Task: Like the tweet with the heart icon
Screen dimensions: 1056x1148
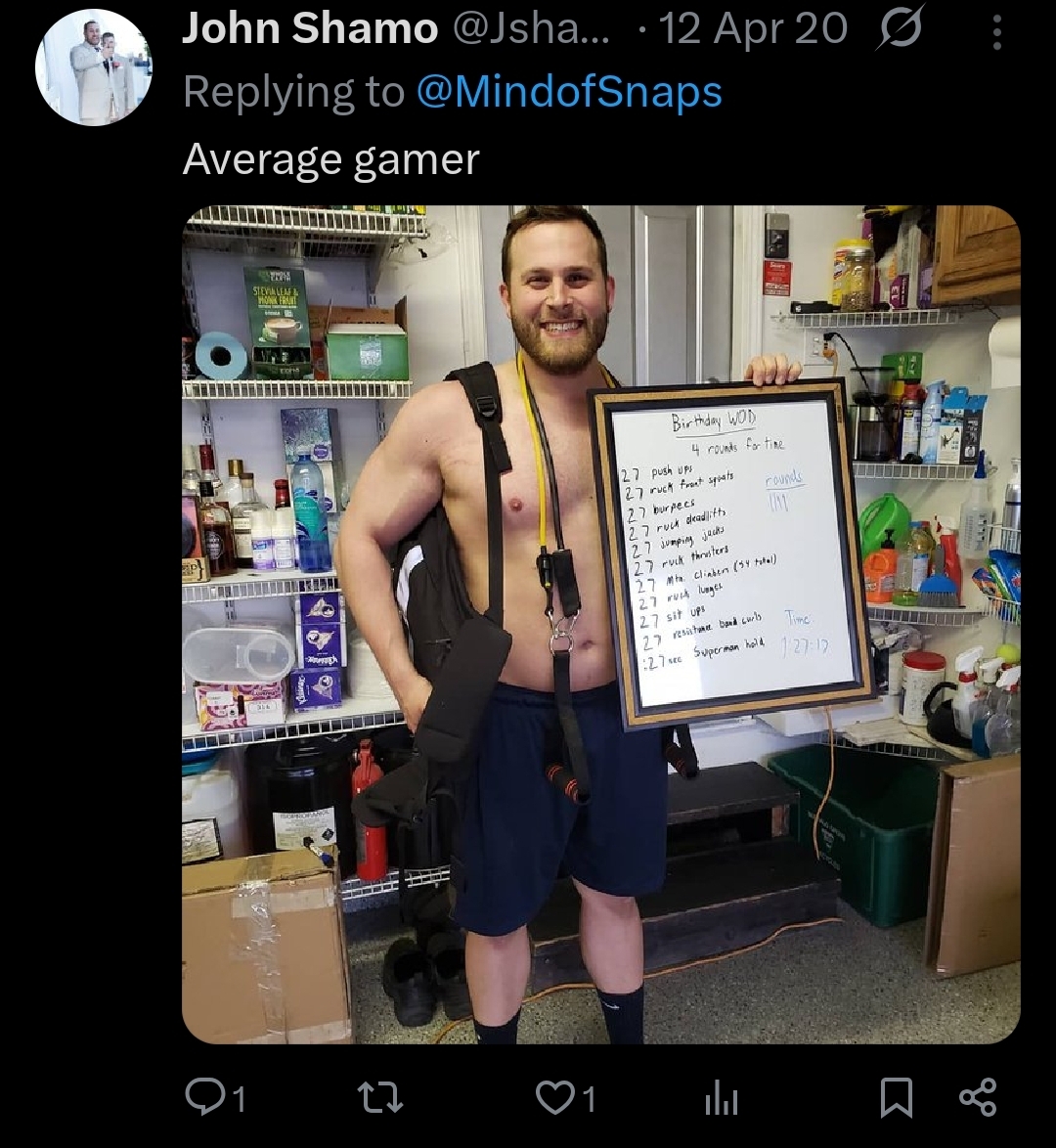Action: coord(555,1097)
